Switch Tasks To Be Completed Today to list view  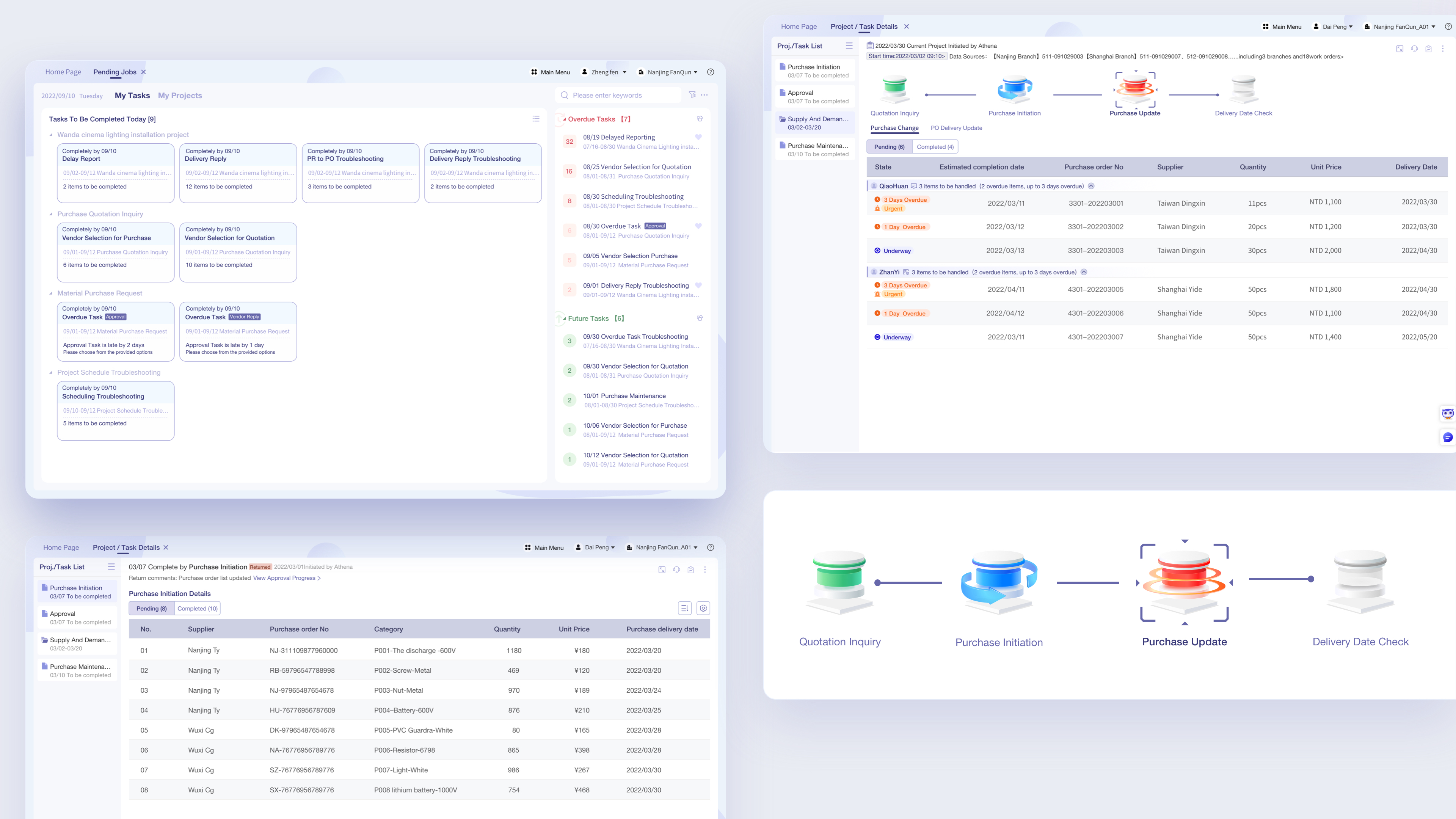(x=536, y=119)
